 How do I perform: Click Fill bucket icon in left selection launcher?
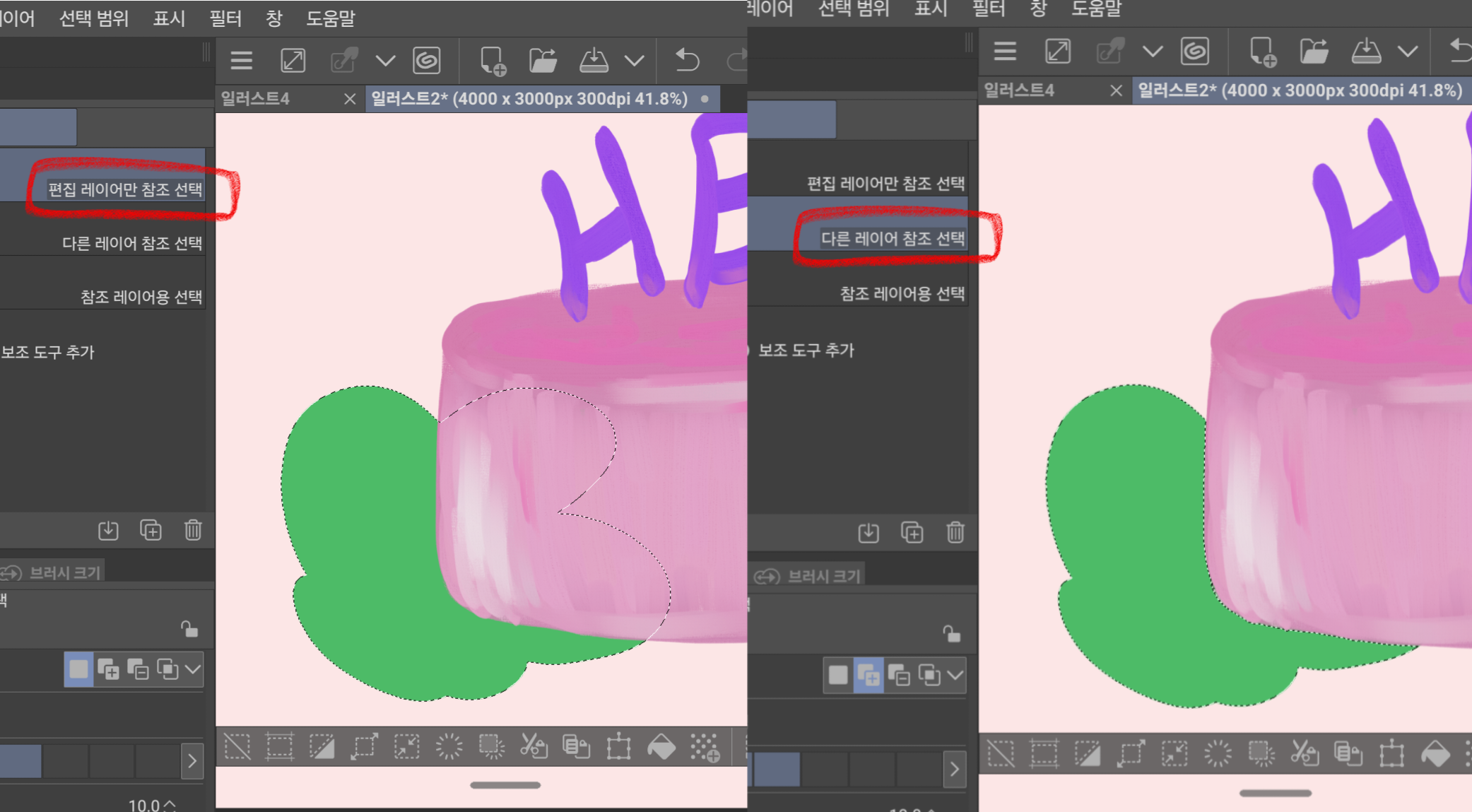pos(661,747)
